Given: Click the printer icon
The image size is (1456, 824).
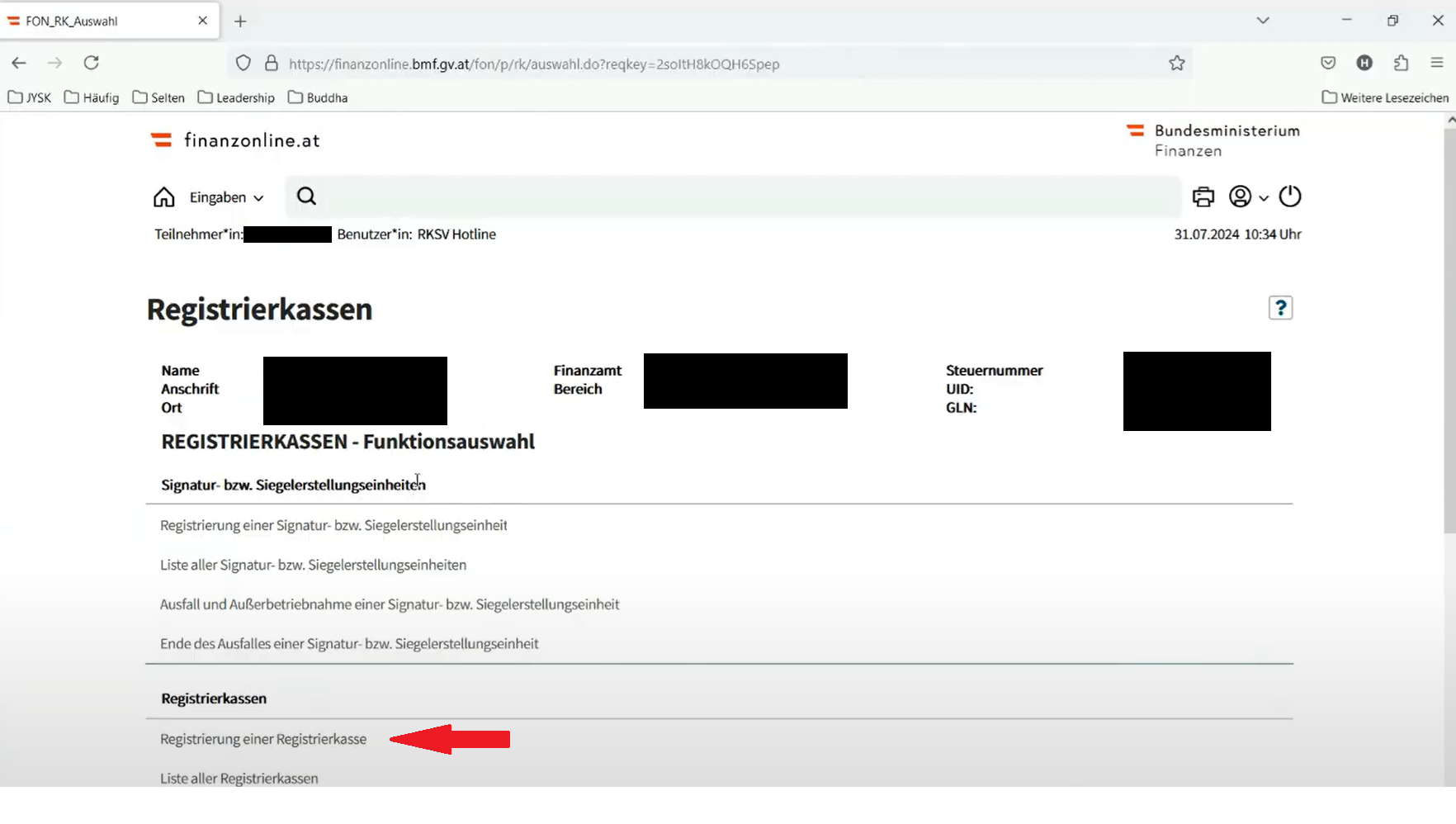Looking at the screenshot, I should pyautogui.click(x=1203, y=197).
